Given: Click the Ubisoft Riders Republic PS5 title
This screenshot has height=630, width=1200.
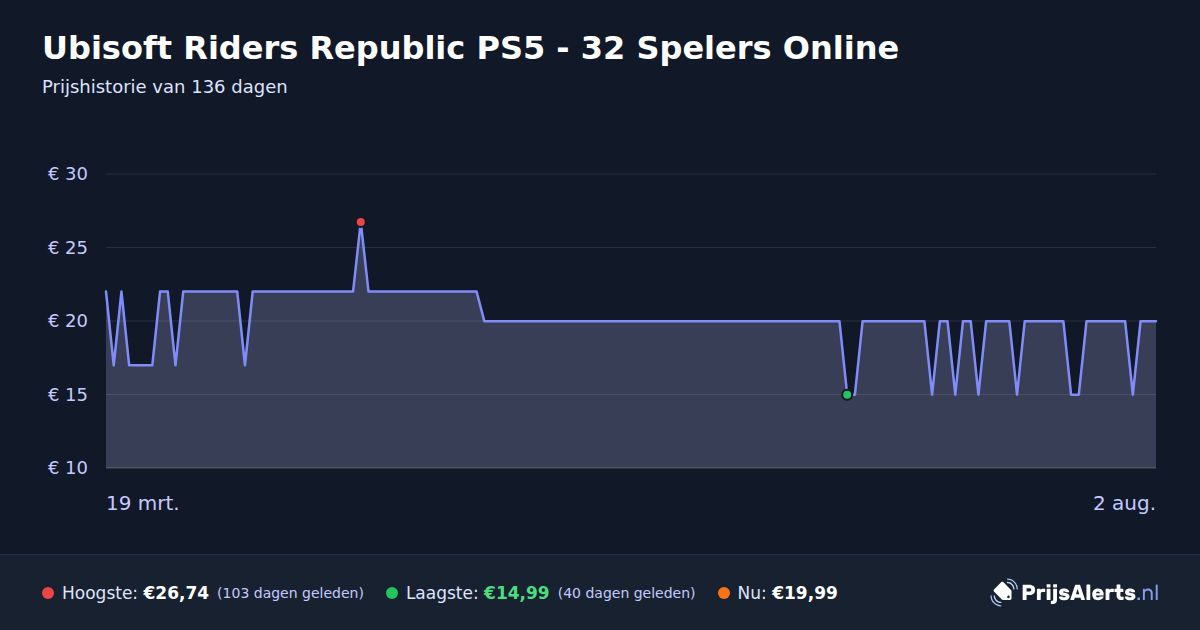Looking at the screenshot, I should [470, 48].
